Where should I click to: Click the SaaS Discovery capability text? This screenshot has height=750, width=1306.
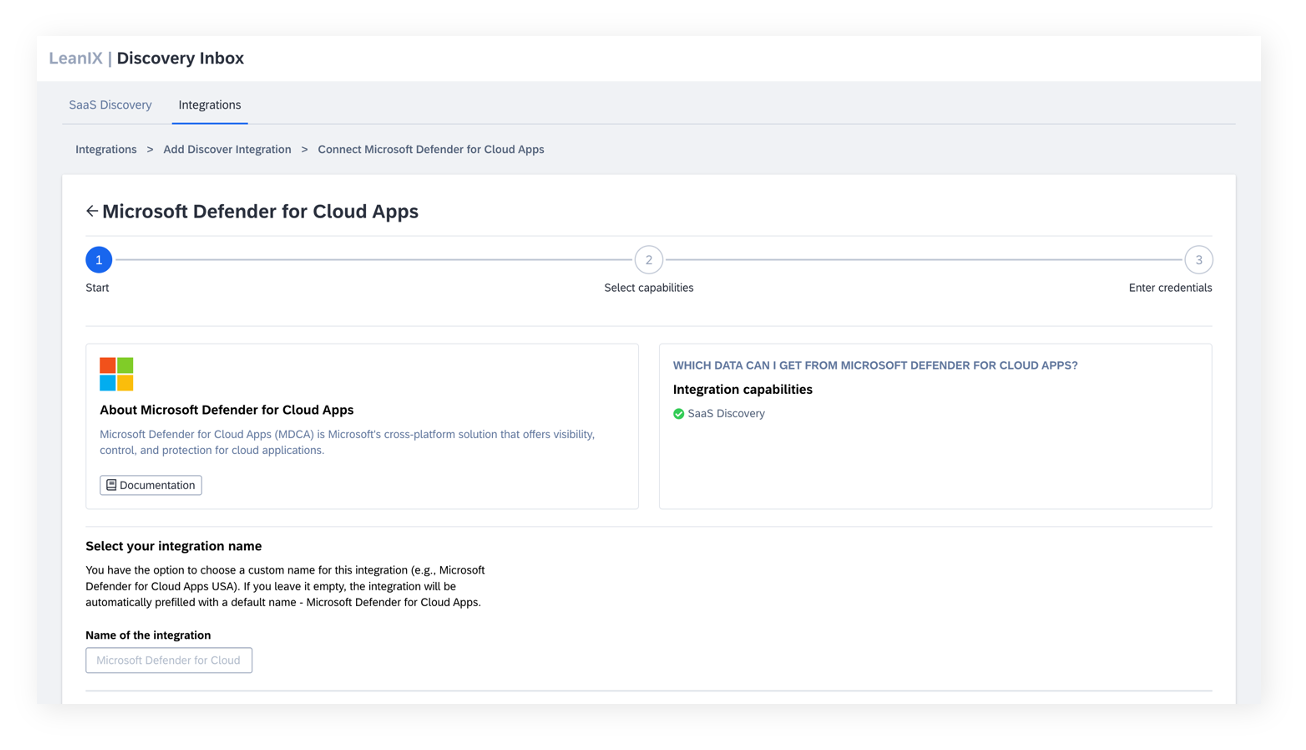[x=726, y=414]
